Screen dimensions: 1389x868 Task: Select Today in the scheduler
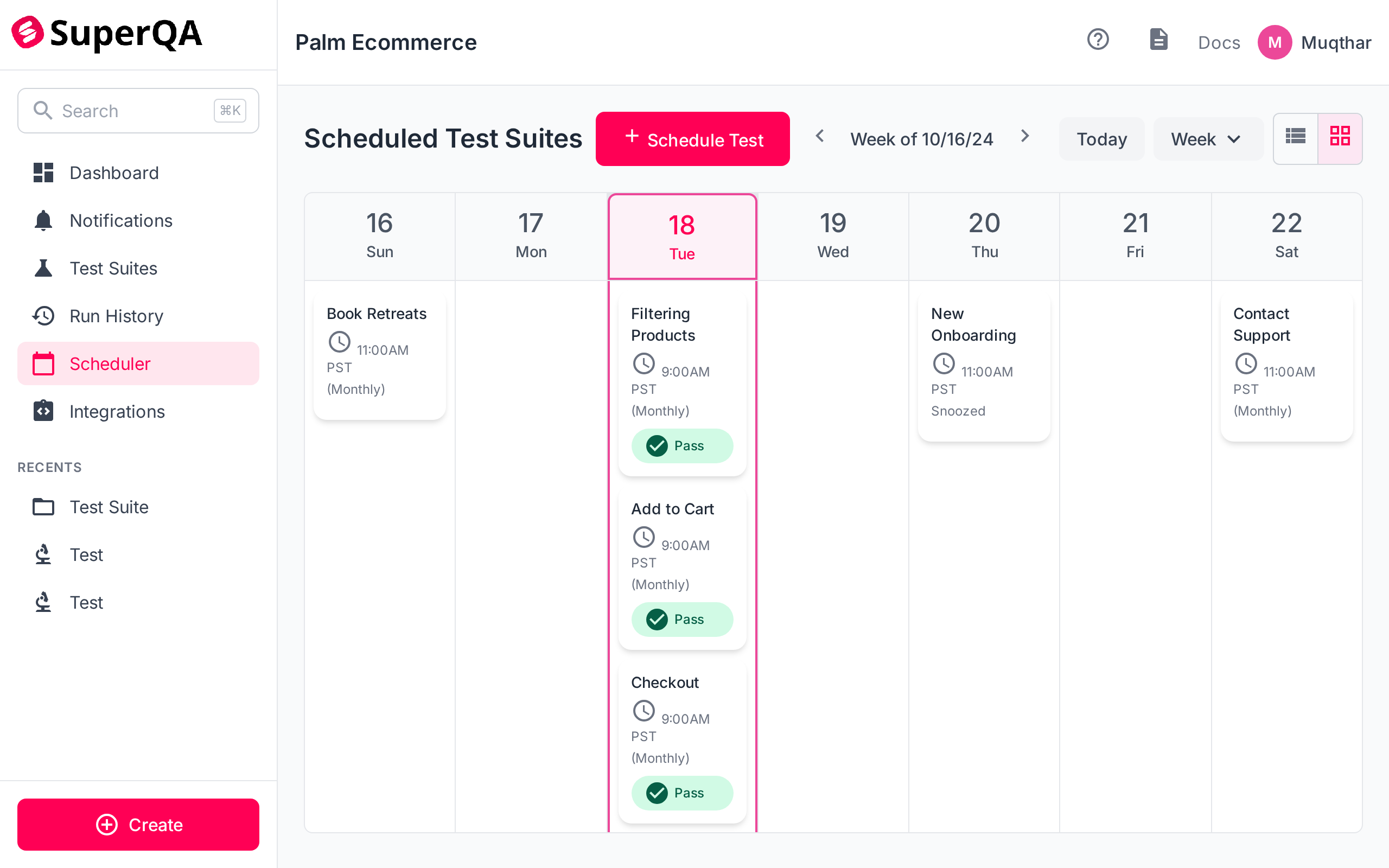[x=1101, y=138]
